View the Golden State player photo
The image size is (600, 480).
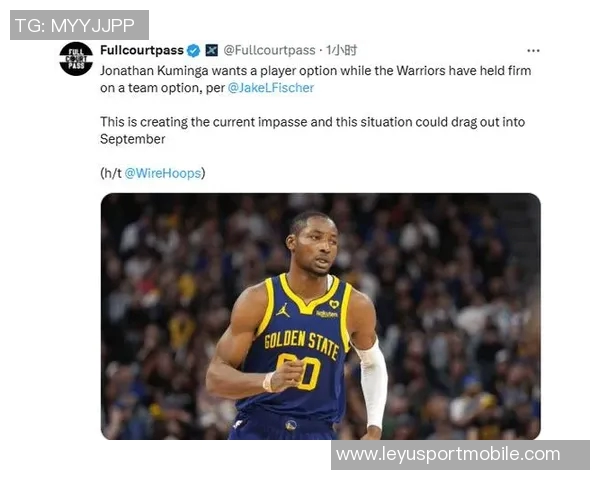[x=321, y=316]
